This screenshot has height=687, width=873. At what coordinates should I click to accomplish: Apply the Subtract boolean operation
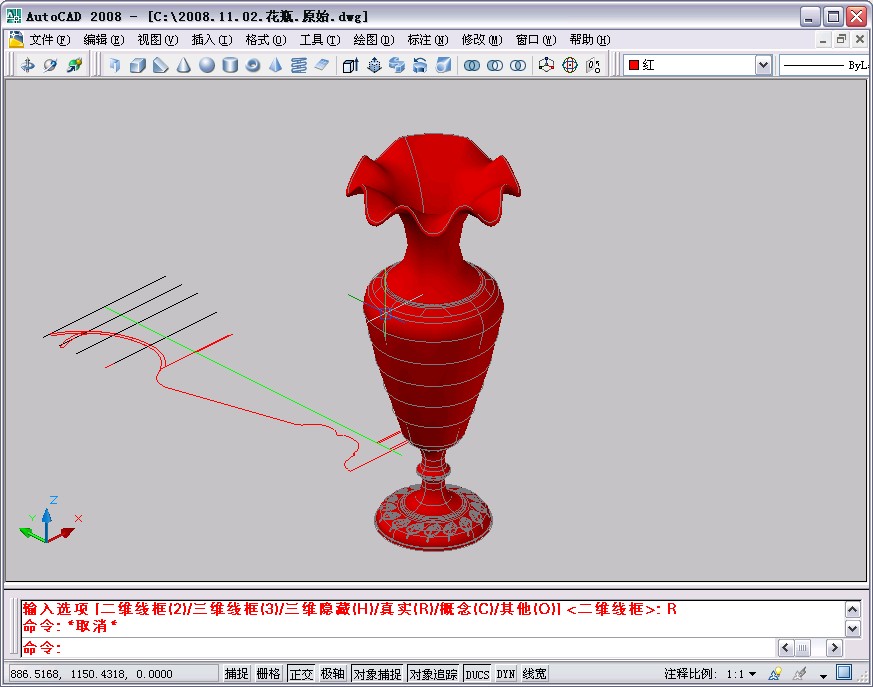(495, 65)
